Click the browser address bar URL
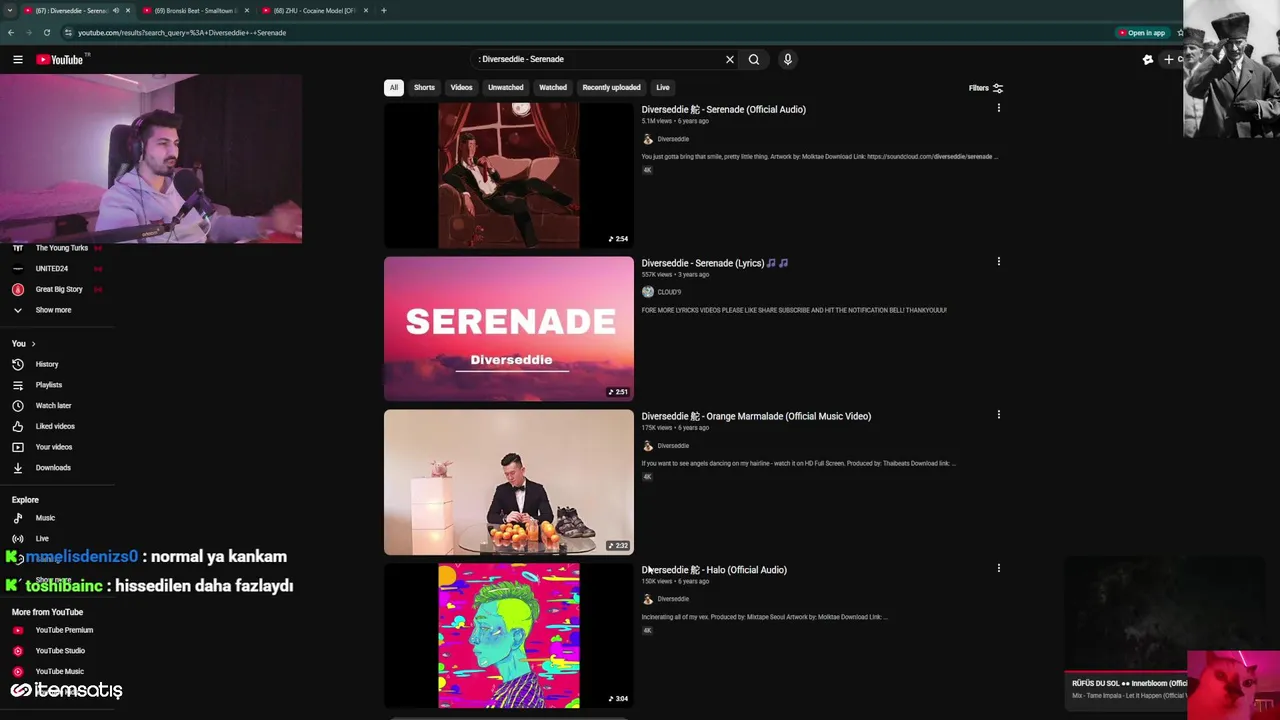This screenshot has height=720, width=1280. coord(182,33)
